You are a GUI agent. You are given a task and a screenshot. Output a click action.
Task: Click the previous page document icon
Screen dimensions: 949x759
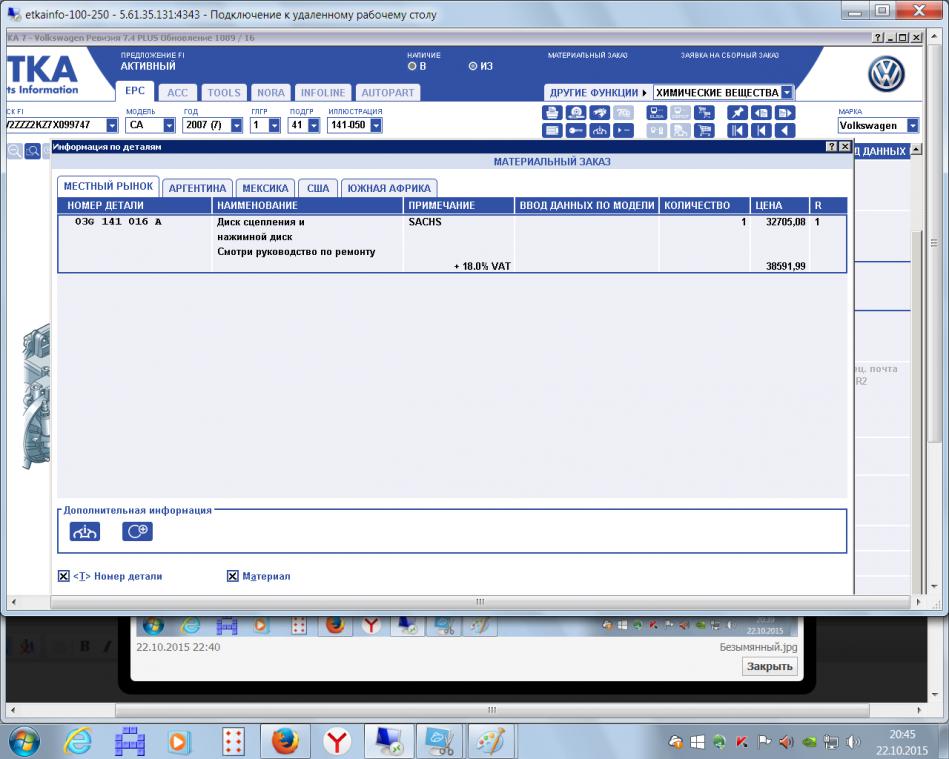click(761, 113)
